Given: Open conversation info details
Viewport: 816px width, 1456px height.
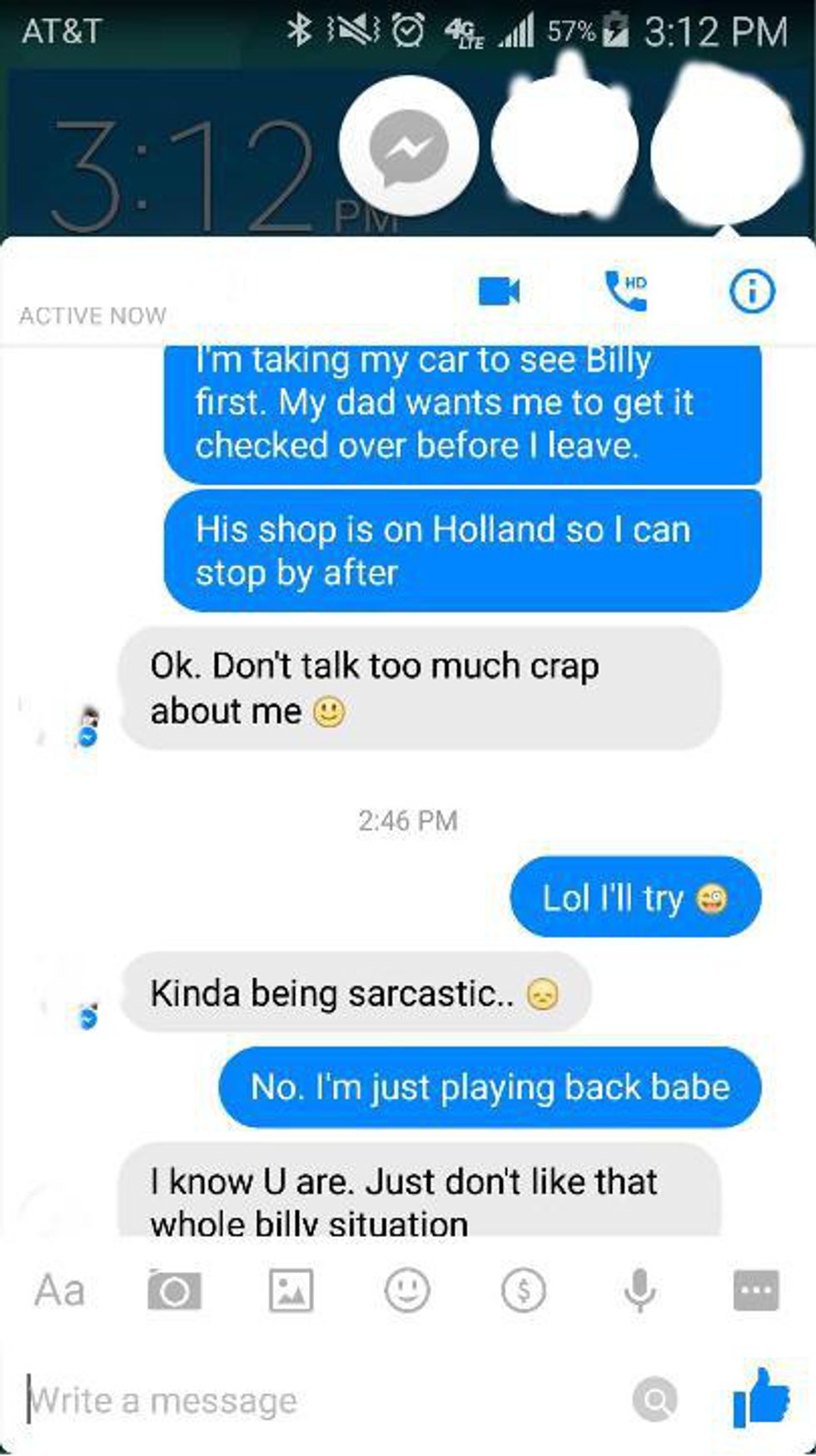Looking at the screenshot, I should pyautogui.click(x=752, y=291).
